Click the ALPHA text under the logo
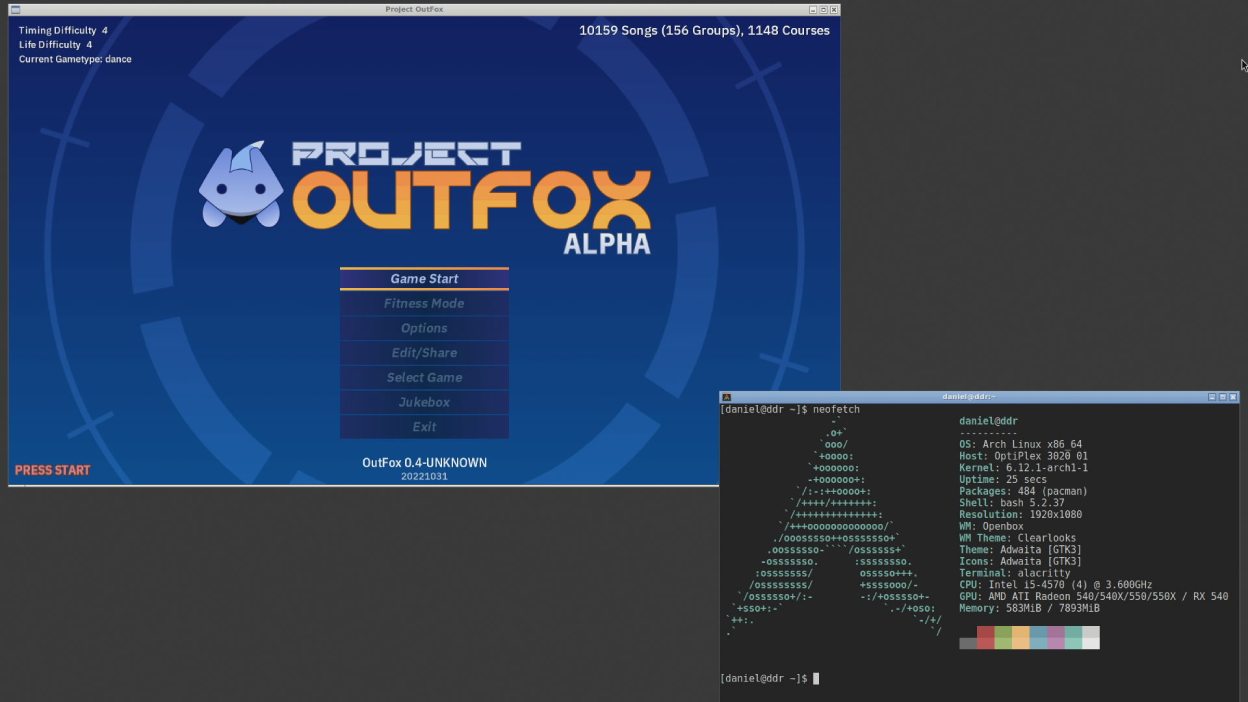Image resolution: width=1248 pixels, height=702 pixels. pyautogui.click(x=607, y=244)
